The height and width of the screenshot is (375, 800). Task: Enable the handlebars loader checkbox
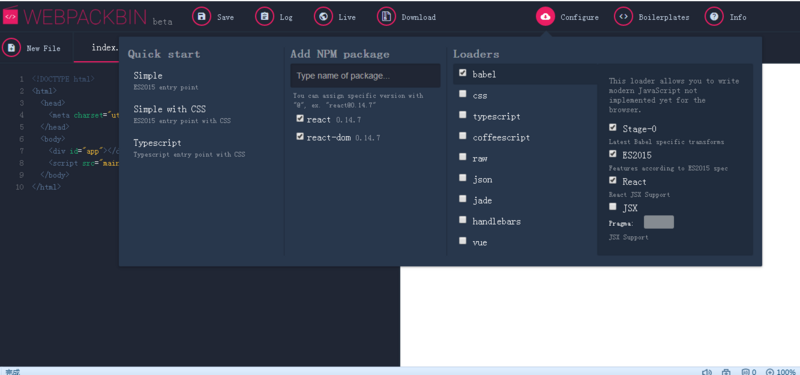462,220
